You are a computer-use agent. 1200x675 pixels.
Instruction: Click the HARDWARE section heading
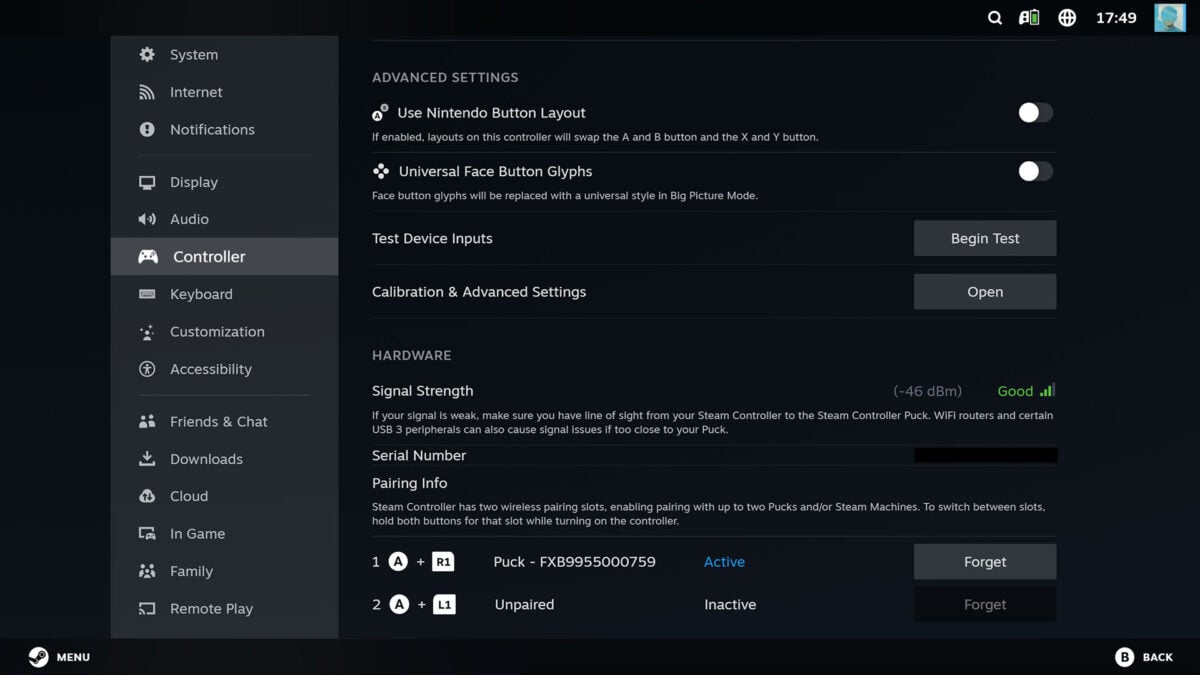click(x=411, y=355)
